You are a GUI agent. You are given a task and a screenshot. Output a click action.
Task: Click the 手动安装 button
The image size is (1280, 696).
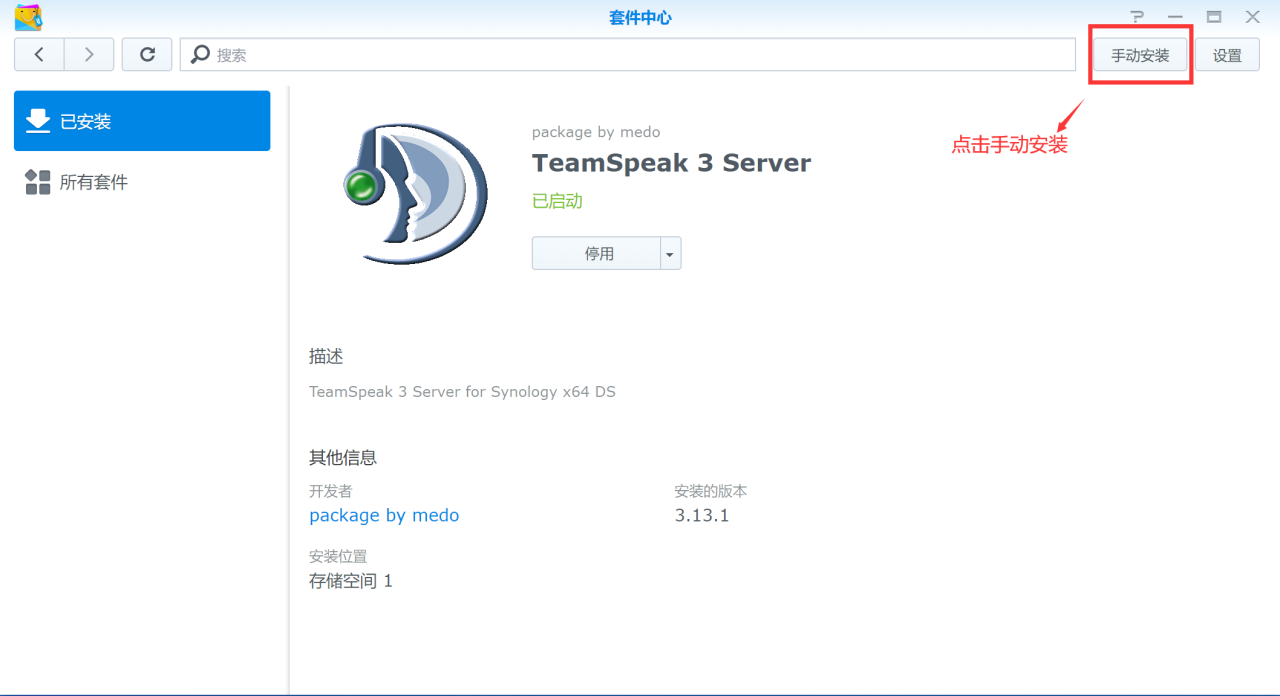pyautogui.click(x=1139, y=55)
